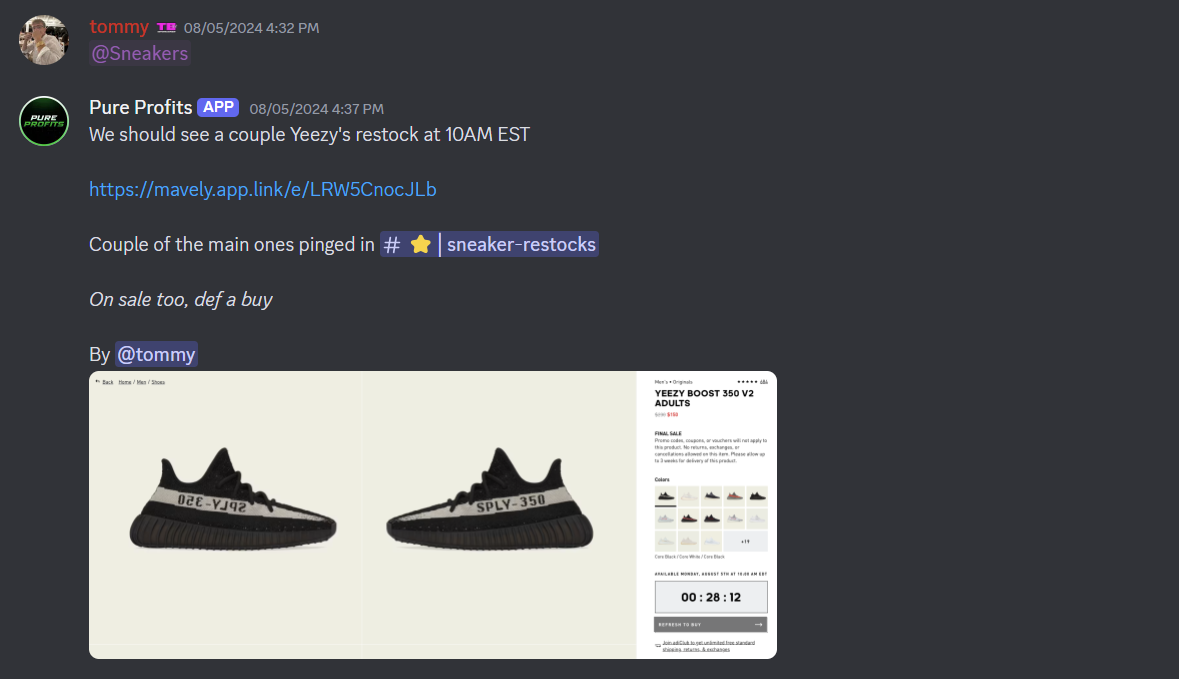The image size is (1179, 679).
Task: Click tommy's profile avatar
Action: [44, 40]
